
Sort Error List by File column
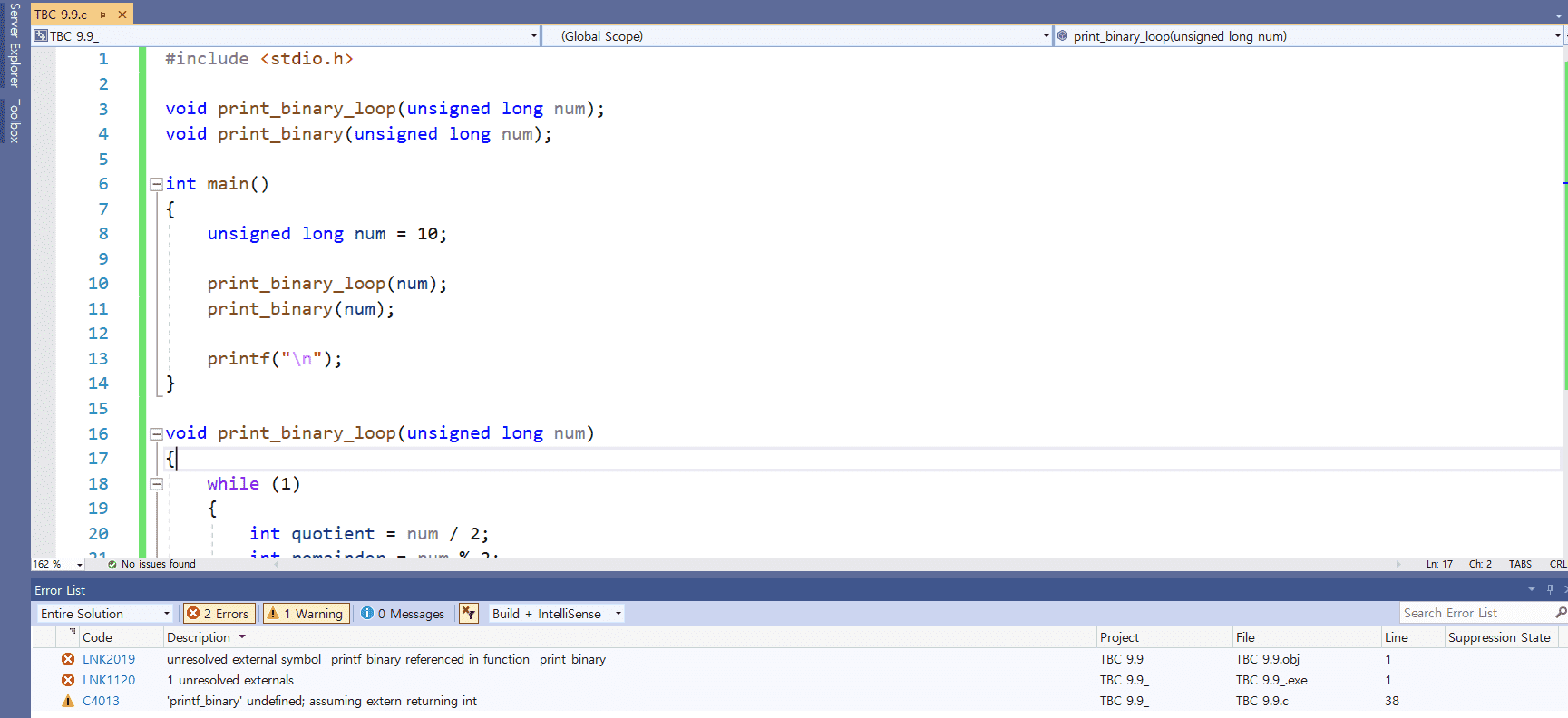[x=1245, y=637]
